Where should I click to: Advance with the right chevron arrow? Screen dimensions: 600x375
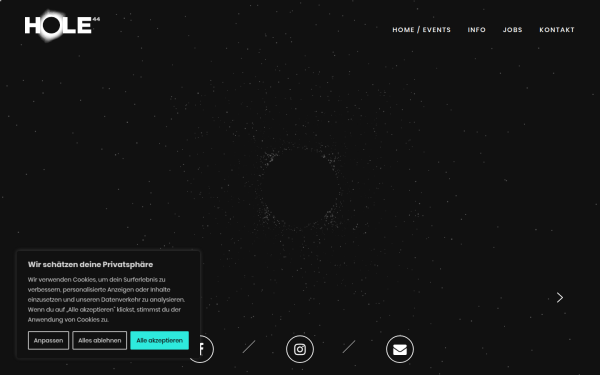pos(560,298)
